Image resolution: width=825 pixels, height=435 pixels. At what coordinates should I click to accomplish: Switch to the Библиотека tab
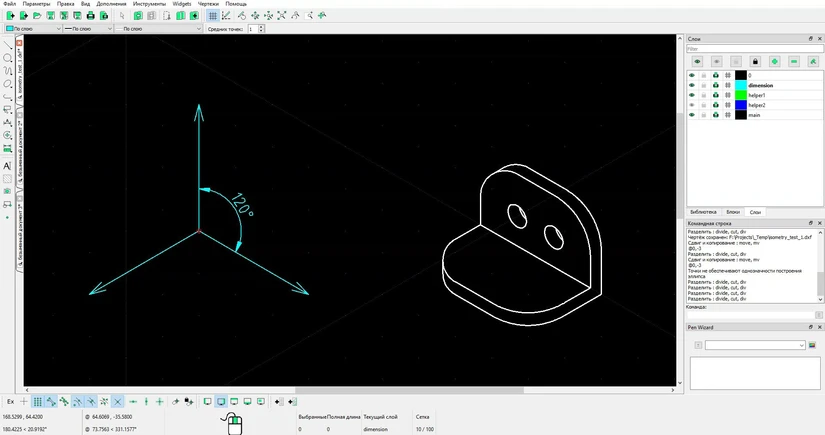point(703,212)
